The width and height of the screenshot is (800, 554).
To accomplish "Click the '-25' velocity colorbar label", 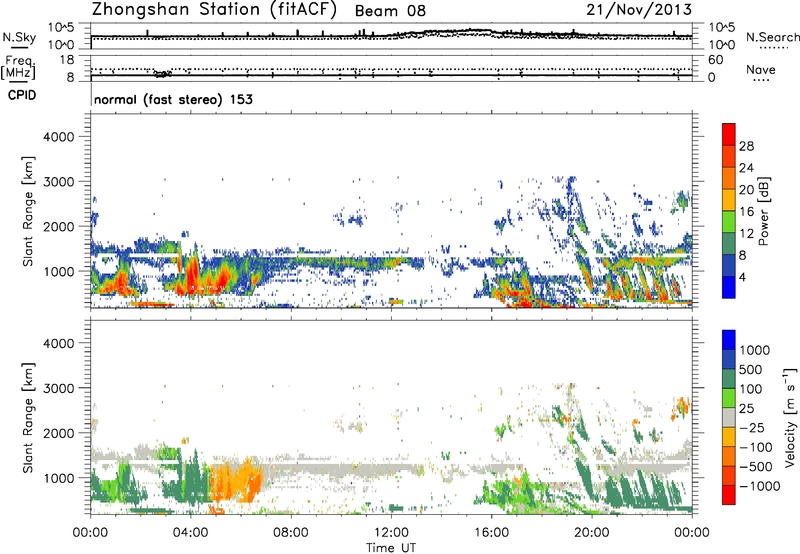I will coord(752,428).
